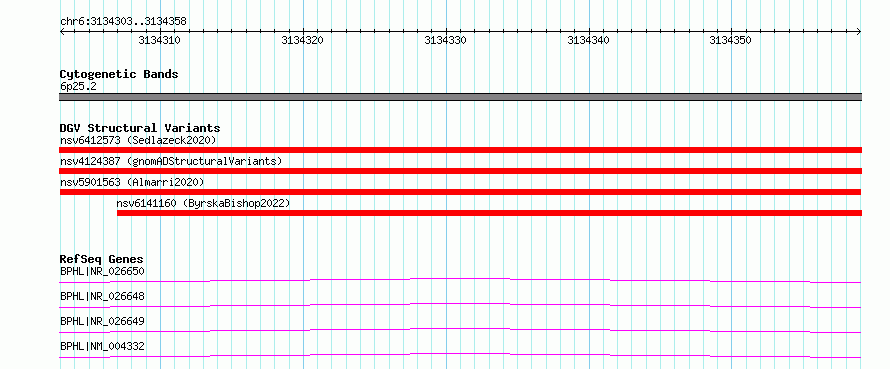
Task: Open variant label nsv6412573 (Sedlazeck2020)
Action: 138,140
